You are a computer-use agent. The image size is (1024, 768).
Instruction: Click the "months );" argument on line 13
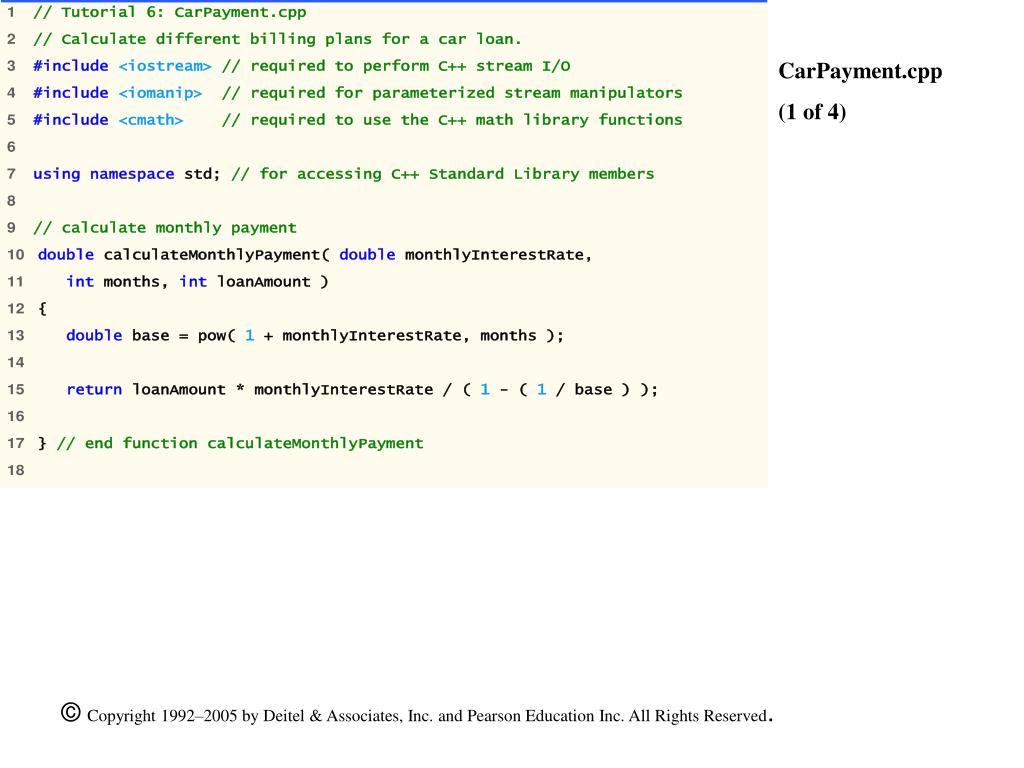[x=522, y=336]
